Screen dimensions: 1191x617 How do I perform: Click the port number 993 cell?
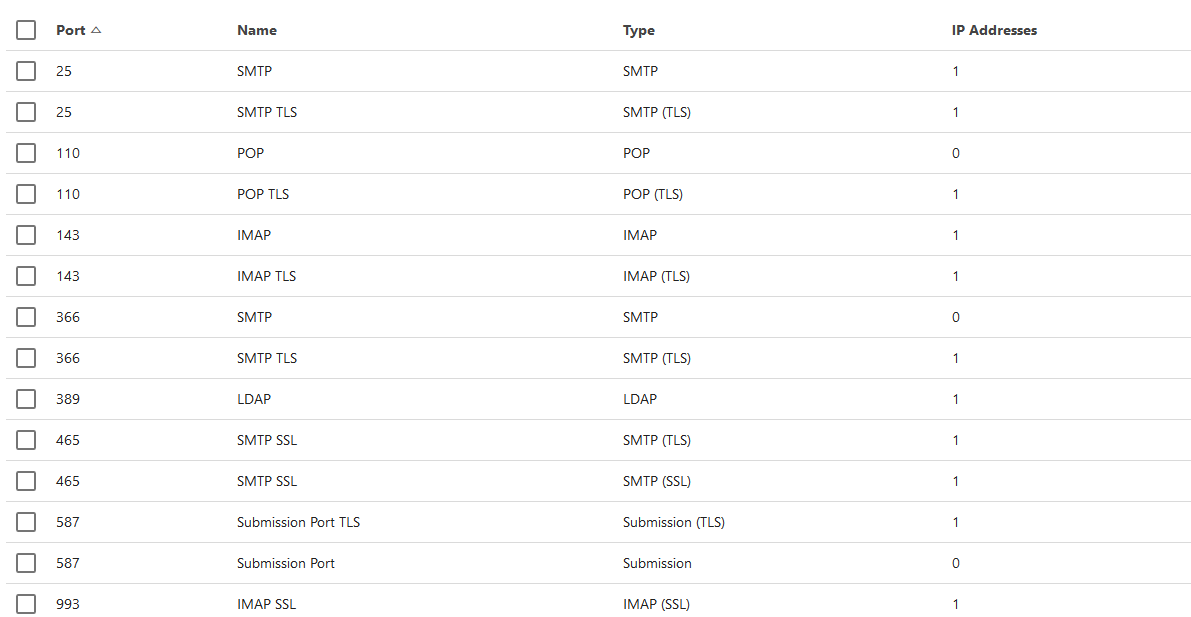tap(68, 604)
